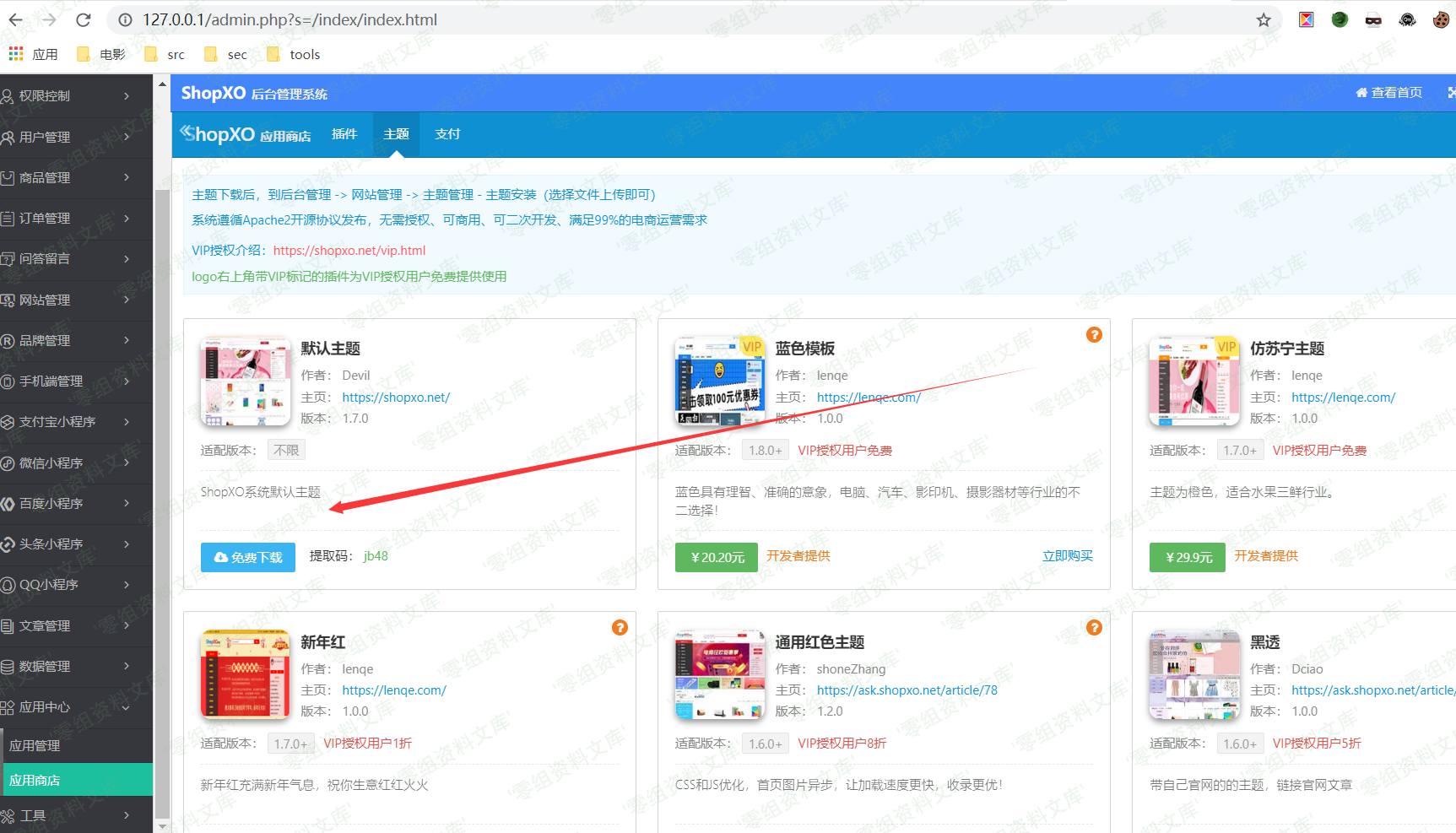Click the cookie extension icon in toolbar
The height and width of the screenshot is (833, 1456).
tap(1440, 19)
